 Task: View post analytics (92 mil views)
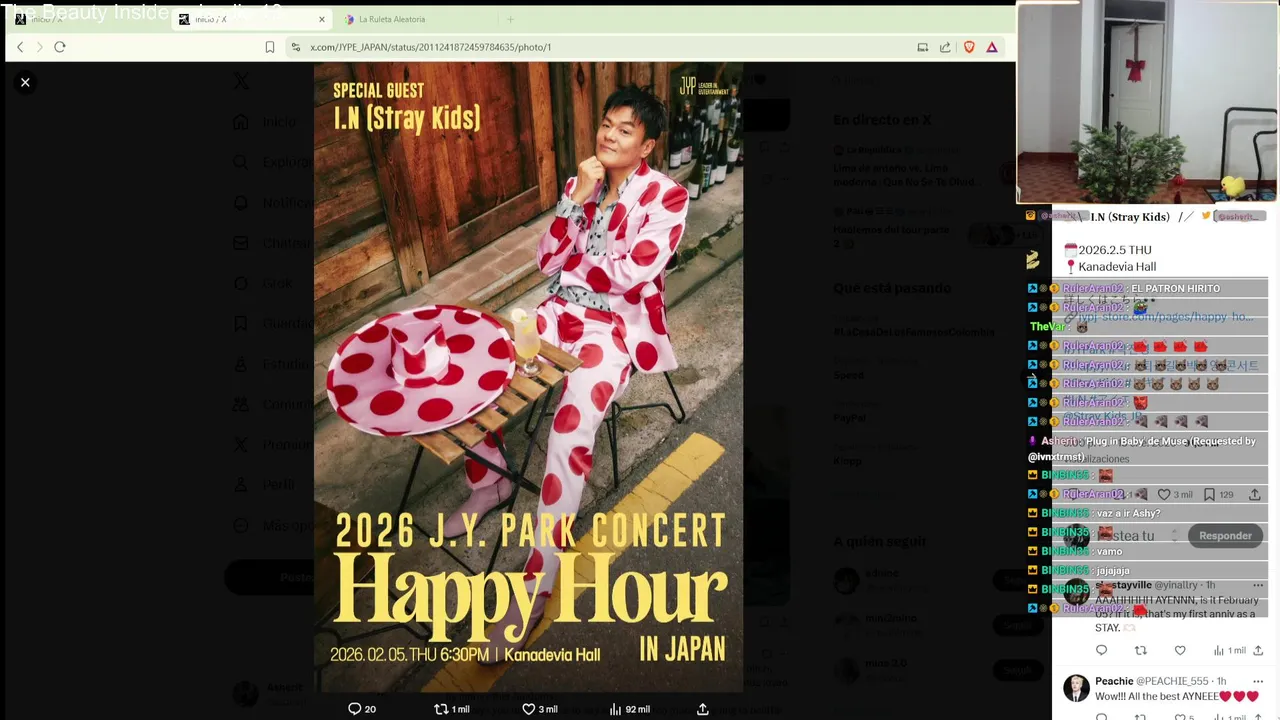tap(629, 709)
